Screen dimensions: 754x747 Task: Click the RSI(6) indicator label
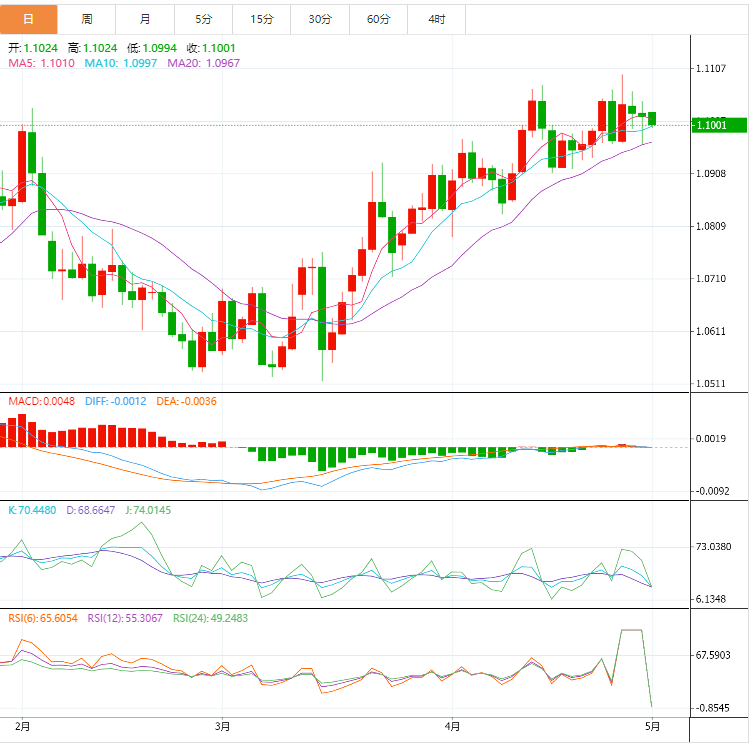[43, 618]
